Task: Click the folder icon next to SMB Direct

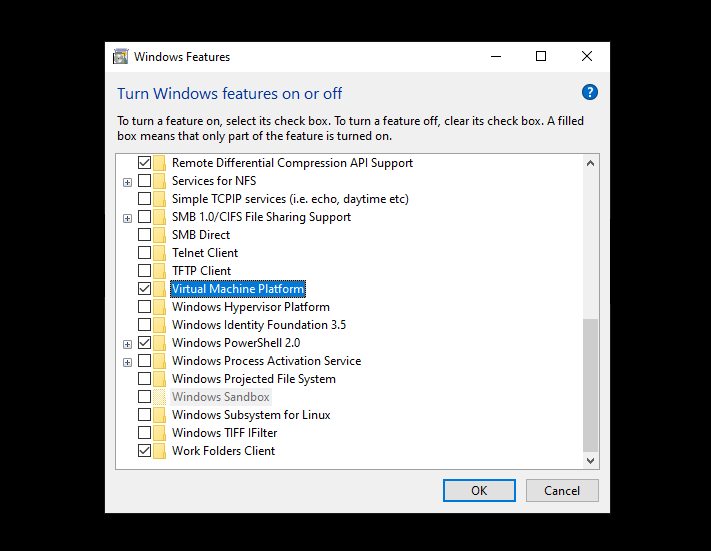Action: (x=159, y=235)
